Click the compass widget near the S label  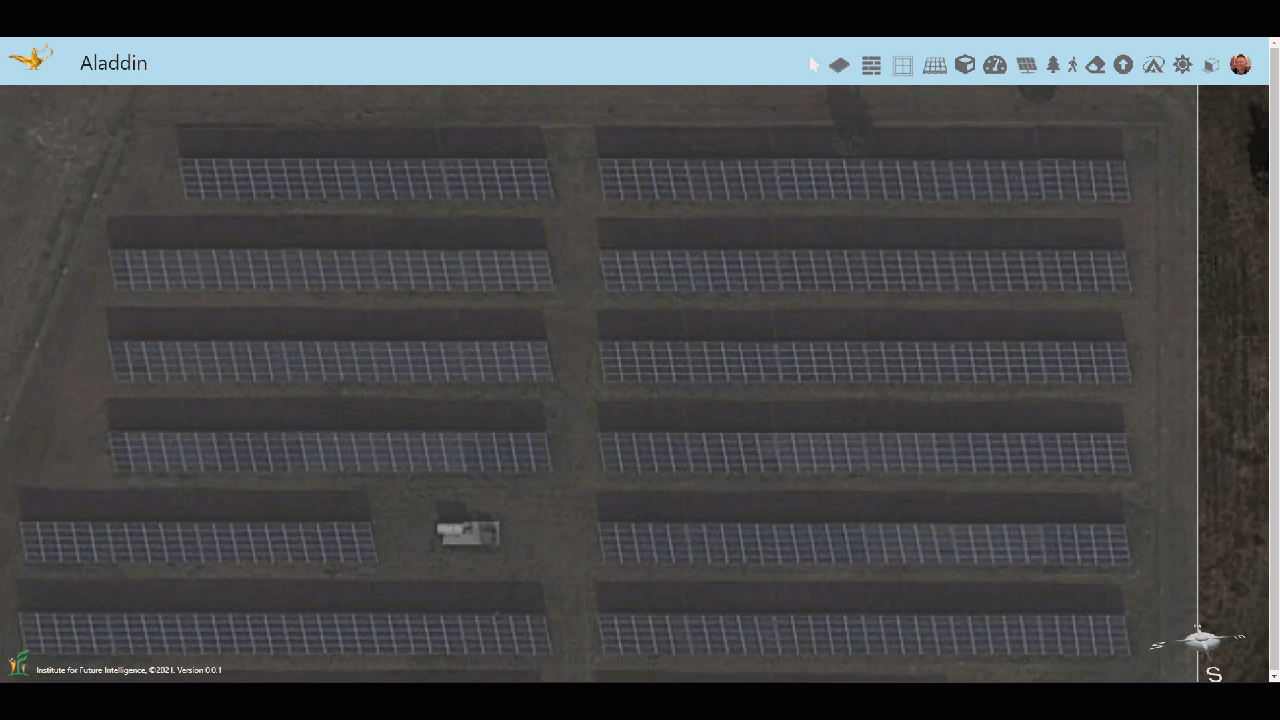1200,640
